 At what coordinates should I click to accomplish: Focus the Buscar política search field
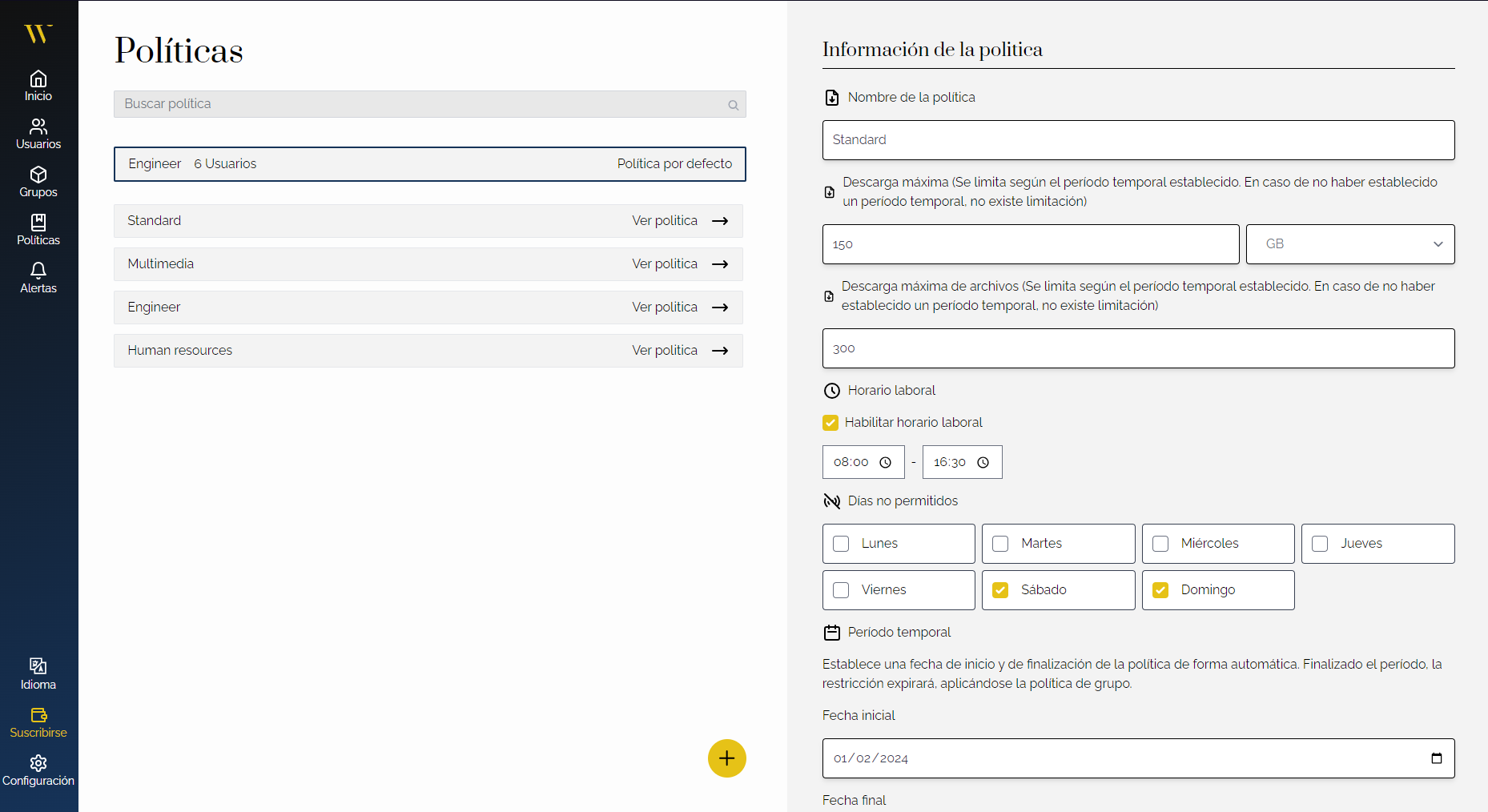429,104
